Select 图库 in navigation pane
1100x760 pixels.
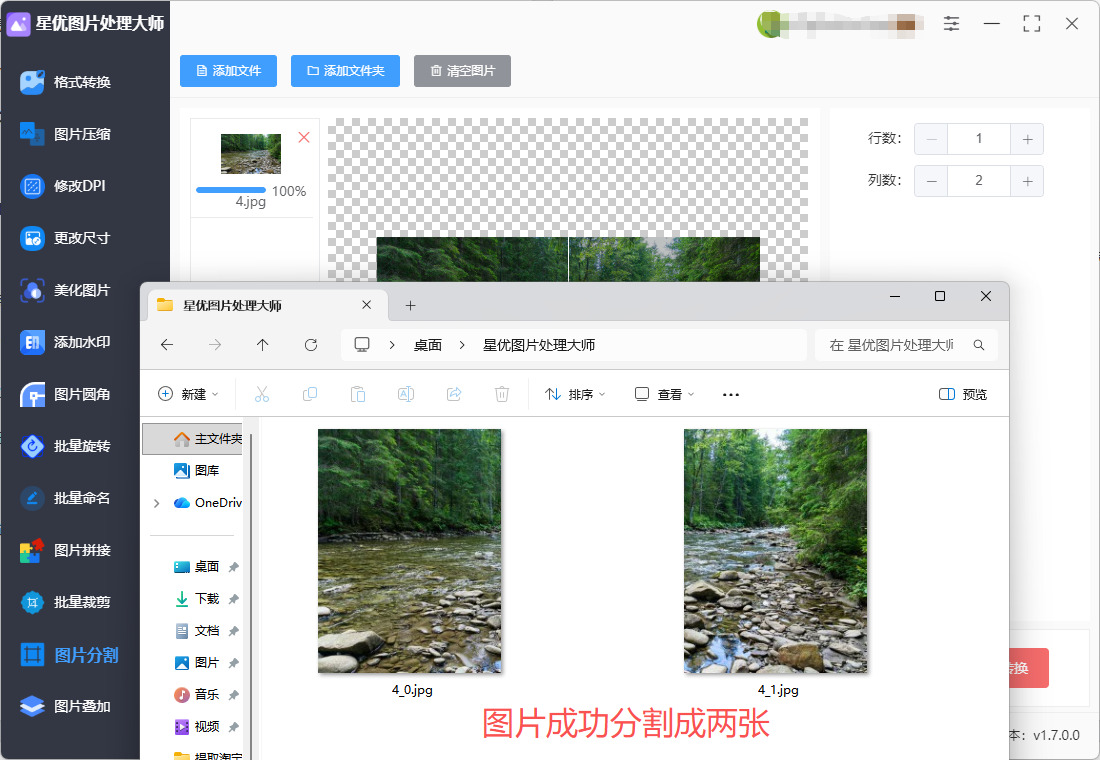click(x=196, y=470)
